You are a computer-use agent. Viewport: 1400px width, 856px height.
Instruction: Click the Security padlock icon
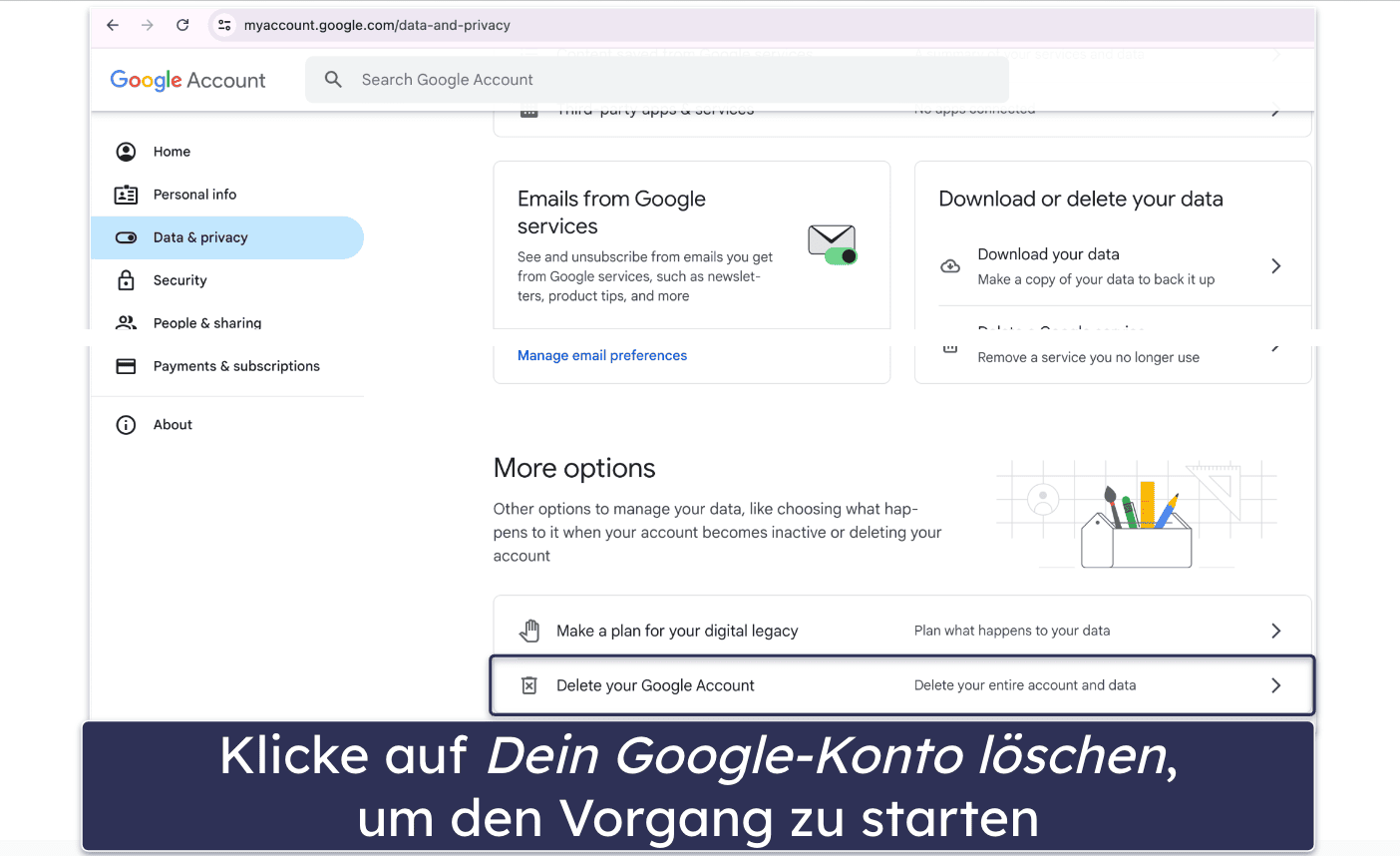126,280
